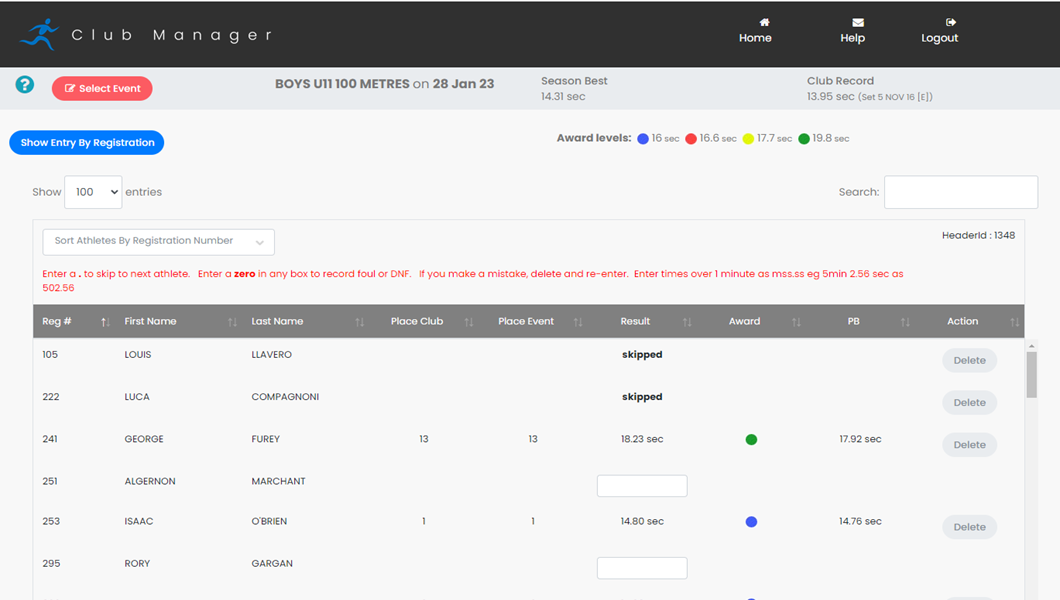Open the Home icon in header

point(764,22)
